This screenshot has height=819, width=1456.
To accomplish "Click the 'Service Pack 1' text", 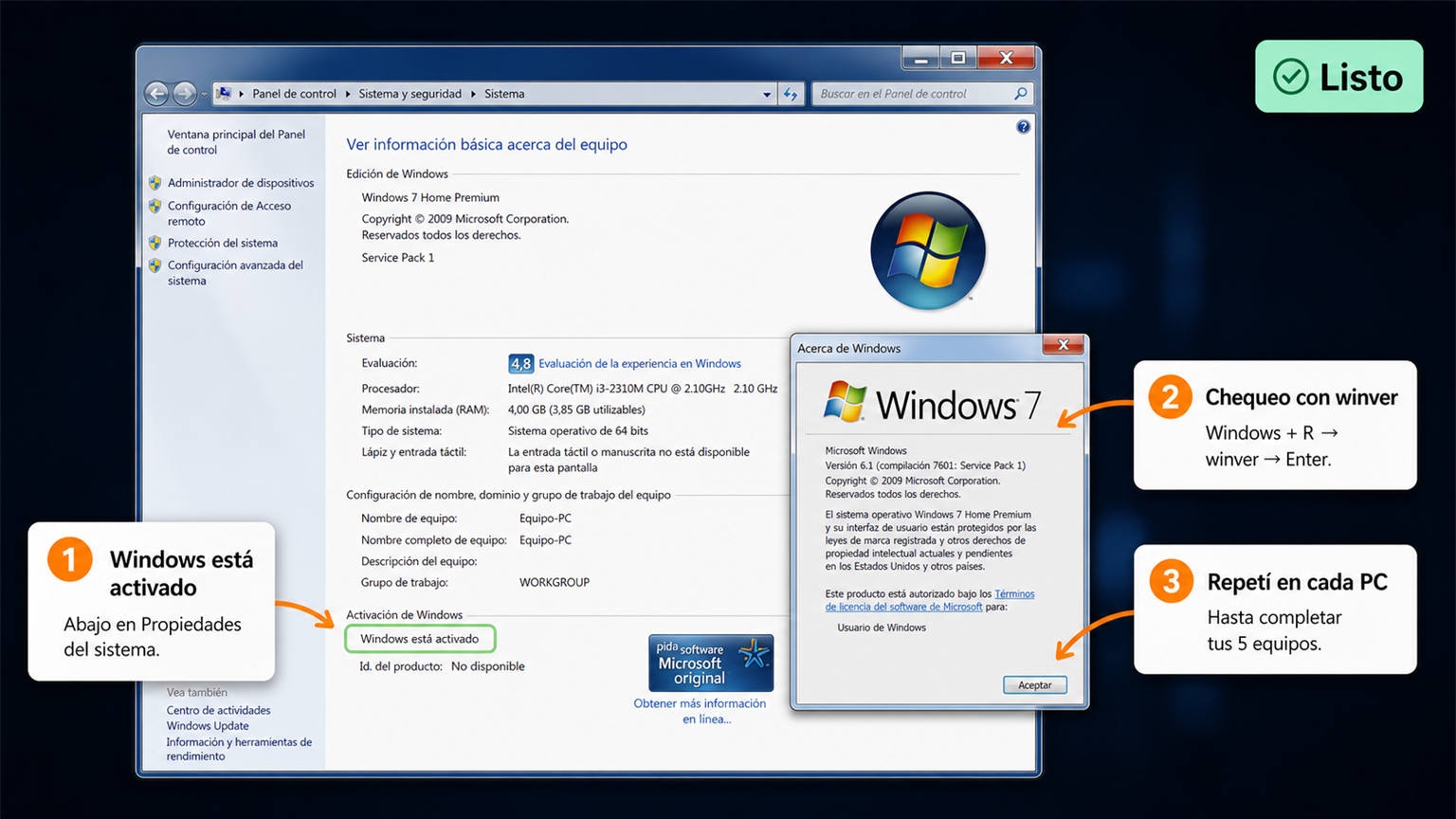I will [x=398, y=257].
